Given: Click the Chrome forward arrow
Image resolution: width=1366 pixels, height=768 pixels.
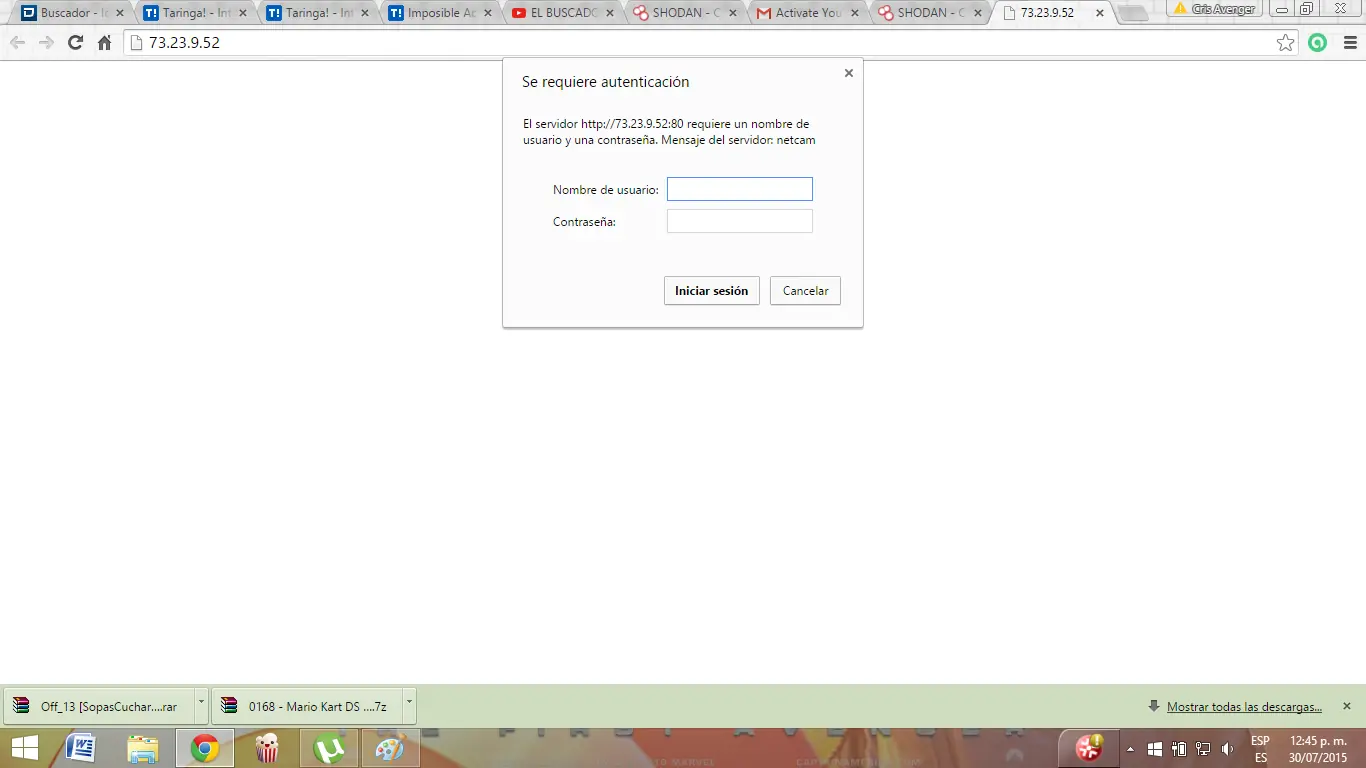Looking at the screenshot, I should click(46, 43).
